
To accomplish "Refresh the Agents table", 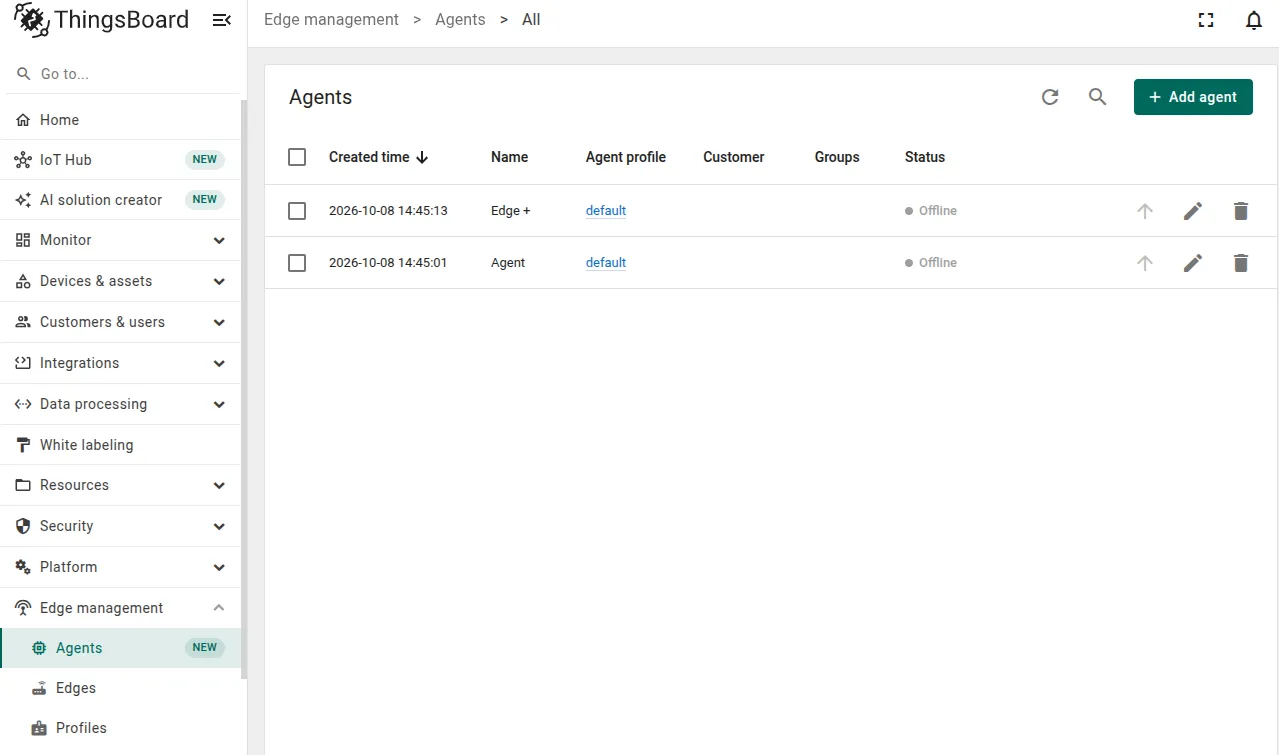I will click(1050, 97).
